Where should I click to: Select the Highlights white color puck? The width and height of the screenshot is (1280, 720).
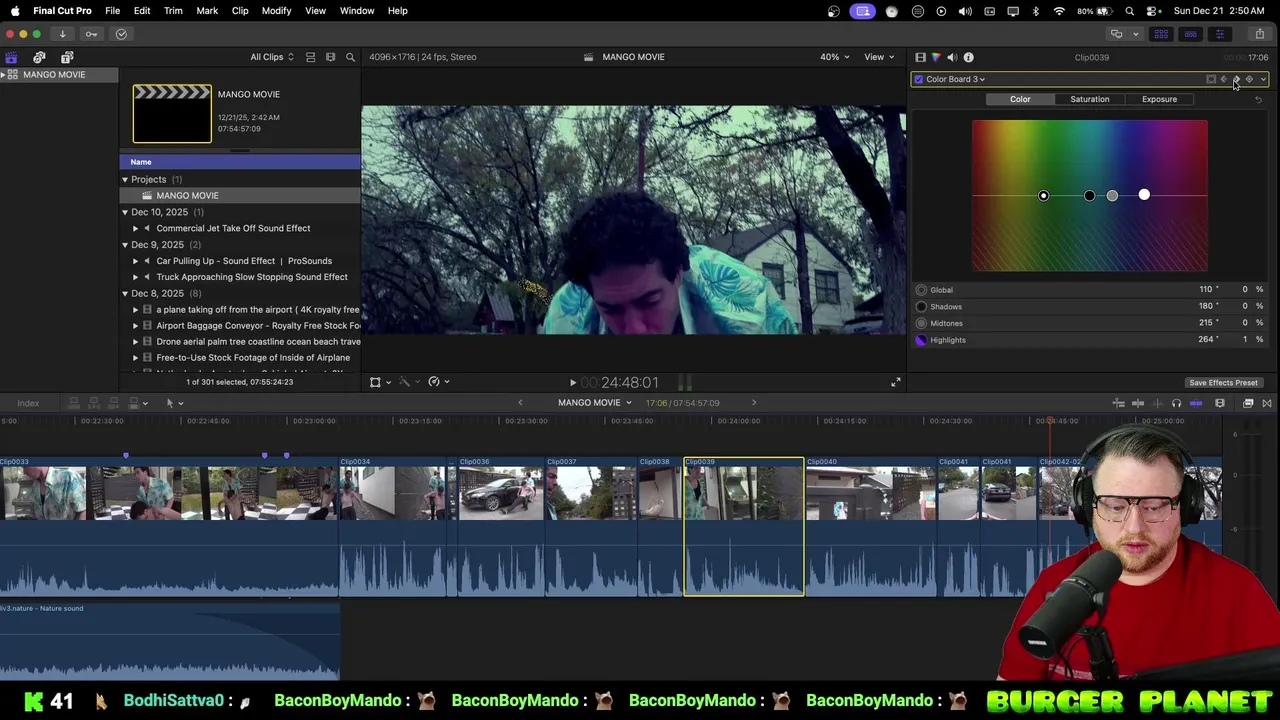coord(1144,195)
